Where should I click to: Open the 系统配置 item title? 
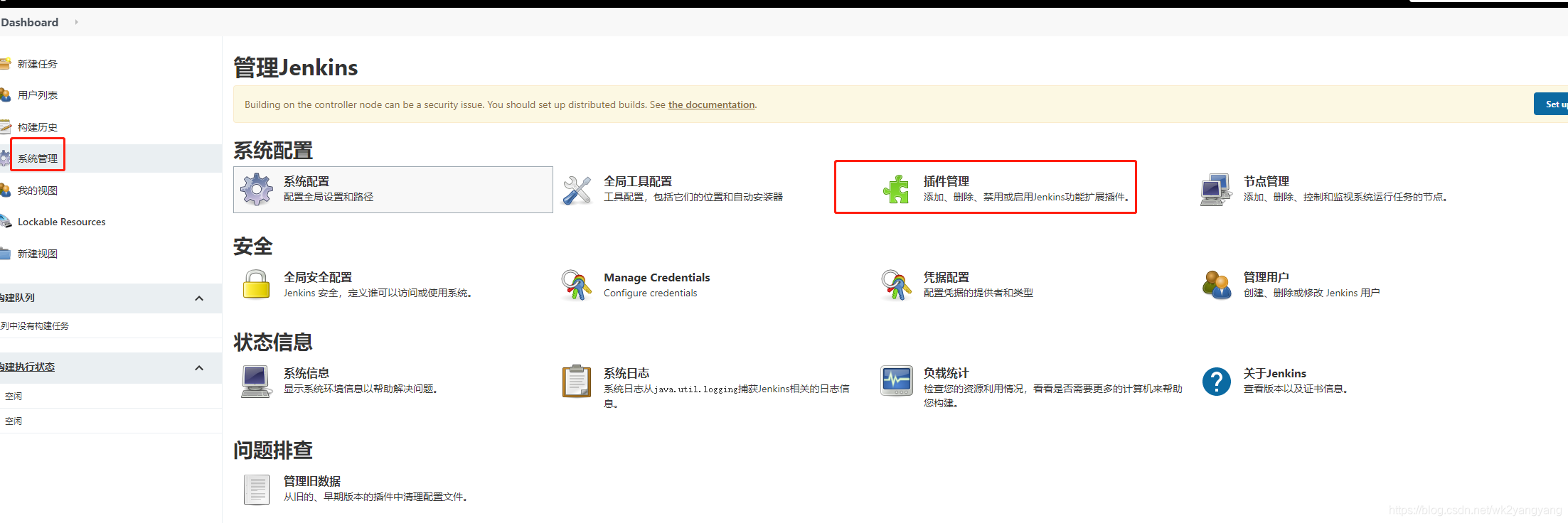point(306,181)
